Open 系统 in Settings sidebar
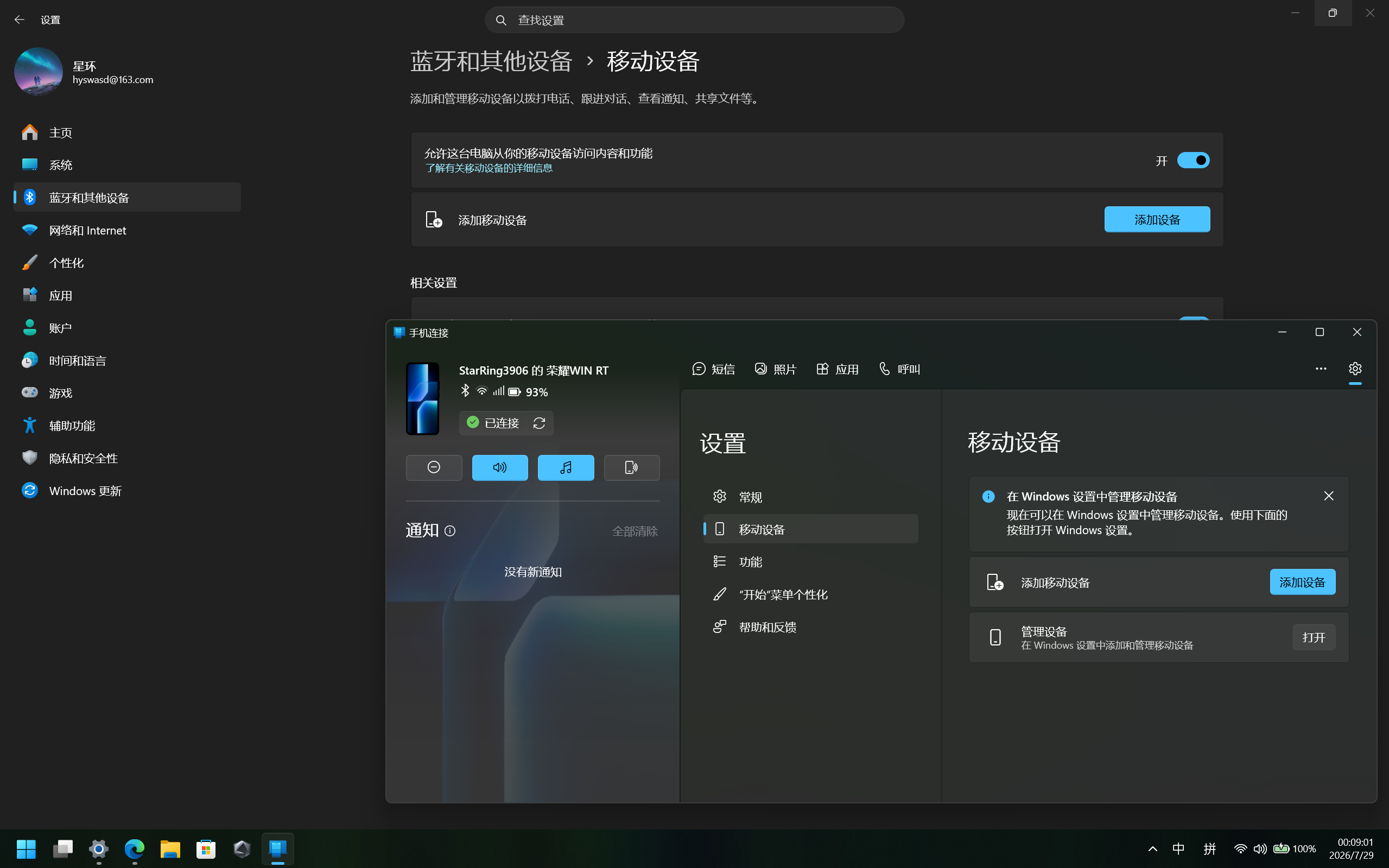 pos(127,165)
